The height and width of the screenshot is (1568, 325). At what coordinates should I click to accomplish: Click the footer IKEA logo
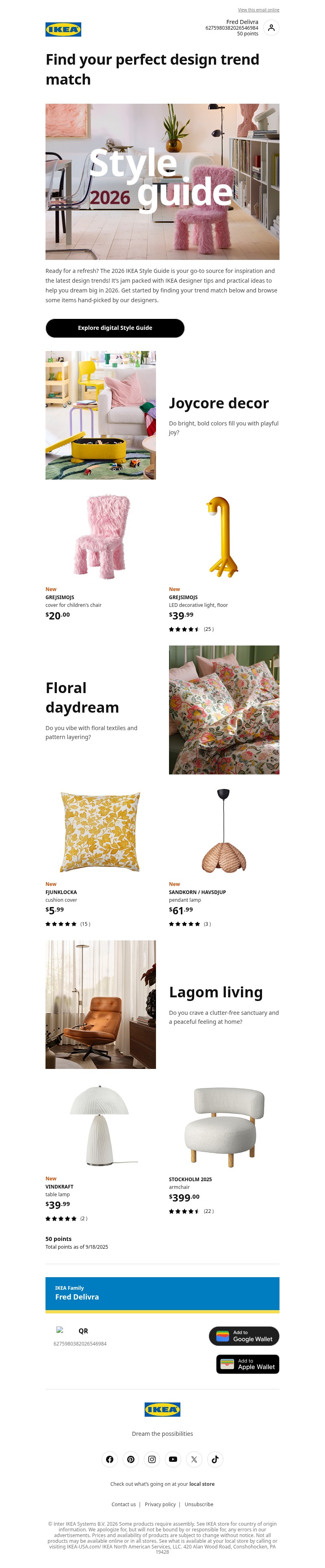click(x=162, y=1409)
